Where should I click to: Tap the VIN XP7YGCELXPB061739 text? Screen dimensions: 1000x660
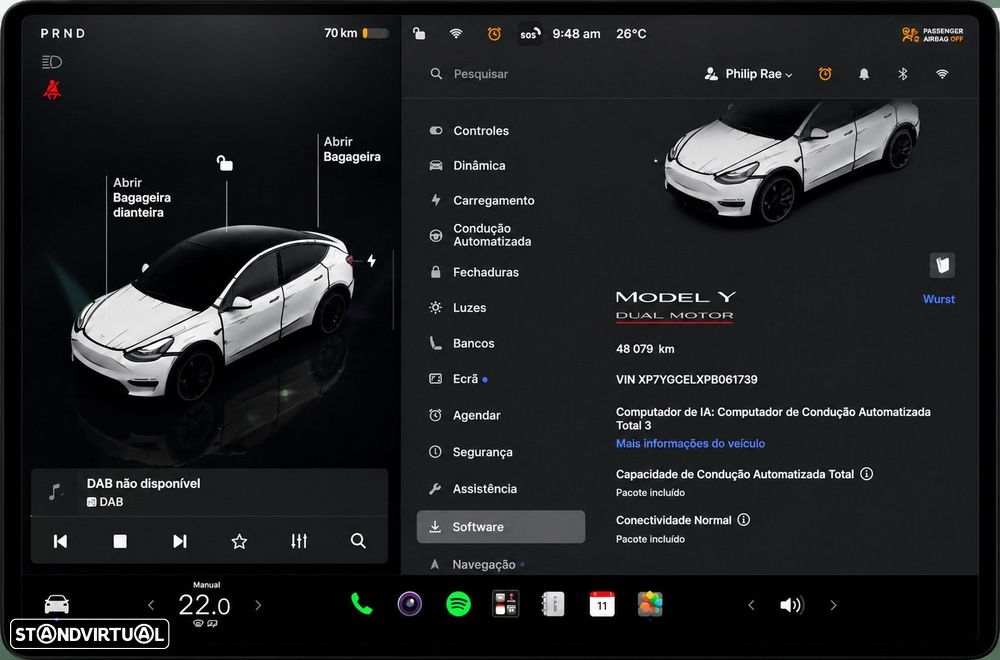click(686, 379)
